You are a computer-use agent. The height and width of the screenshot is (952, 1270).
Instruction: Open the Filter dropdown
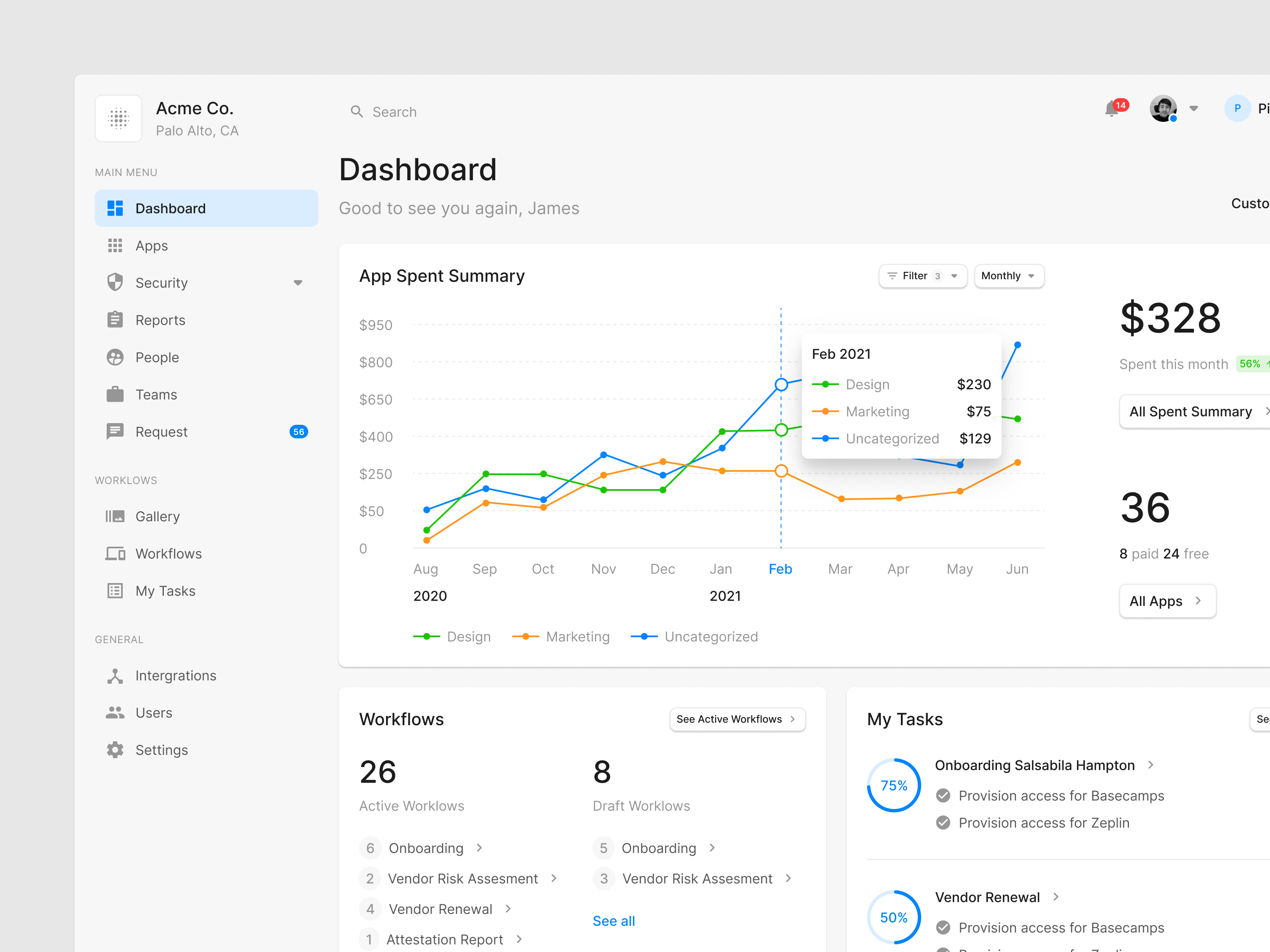point(922,276)
